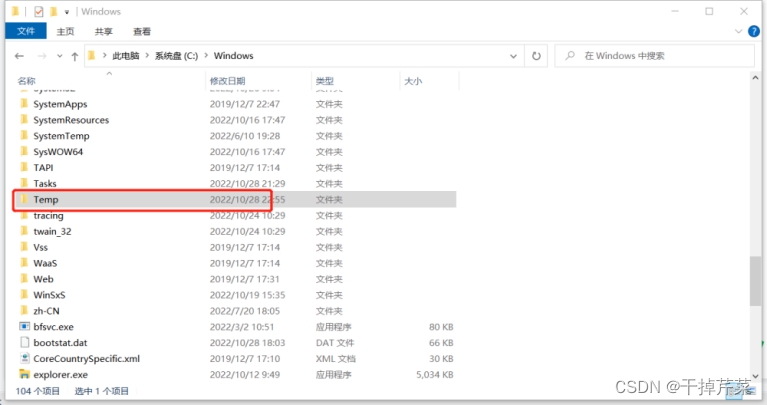Click the XML icon of CoreCountrySpecific.xml
This screenshot has height=405, width=767.
click(x=24, y=358)
